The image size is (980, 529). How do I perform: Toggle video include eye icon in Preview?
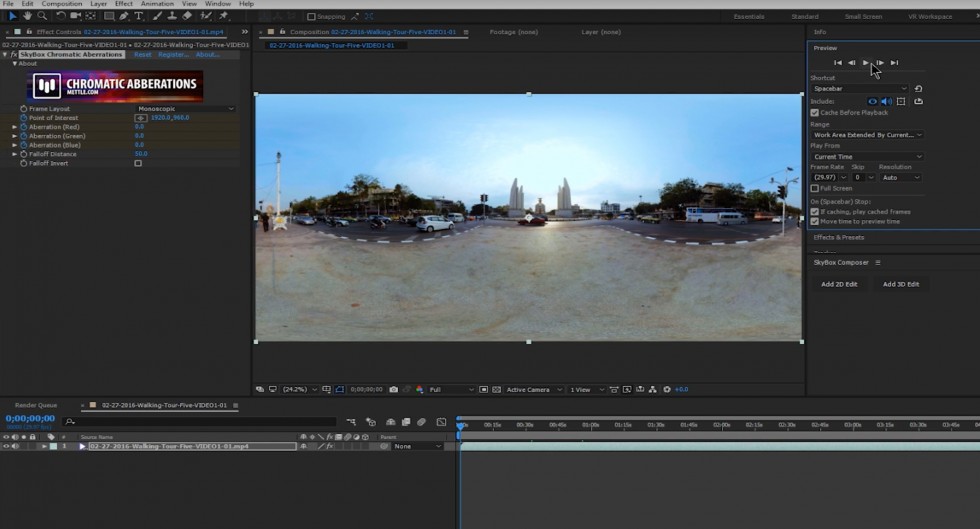872,101
